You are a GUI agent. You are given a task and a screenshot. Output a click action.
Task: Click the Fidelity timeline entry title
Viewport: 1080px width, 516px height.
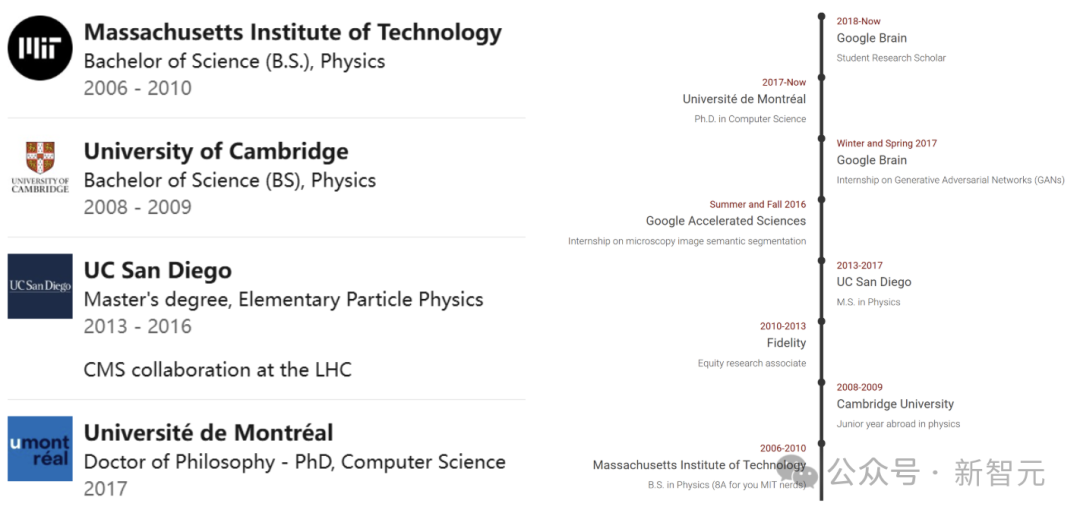[786, 343]
